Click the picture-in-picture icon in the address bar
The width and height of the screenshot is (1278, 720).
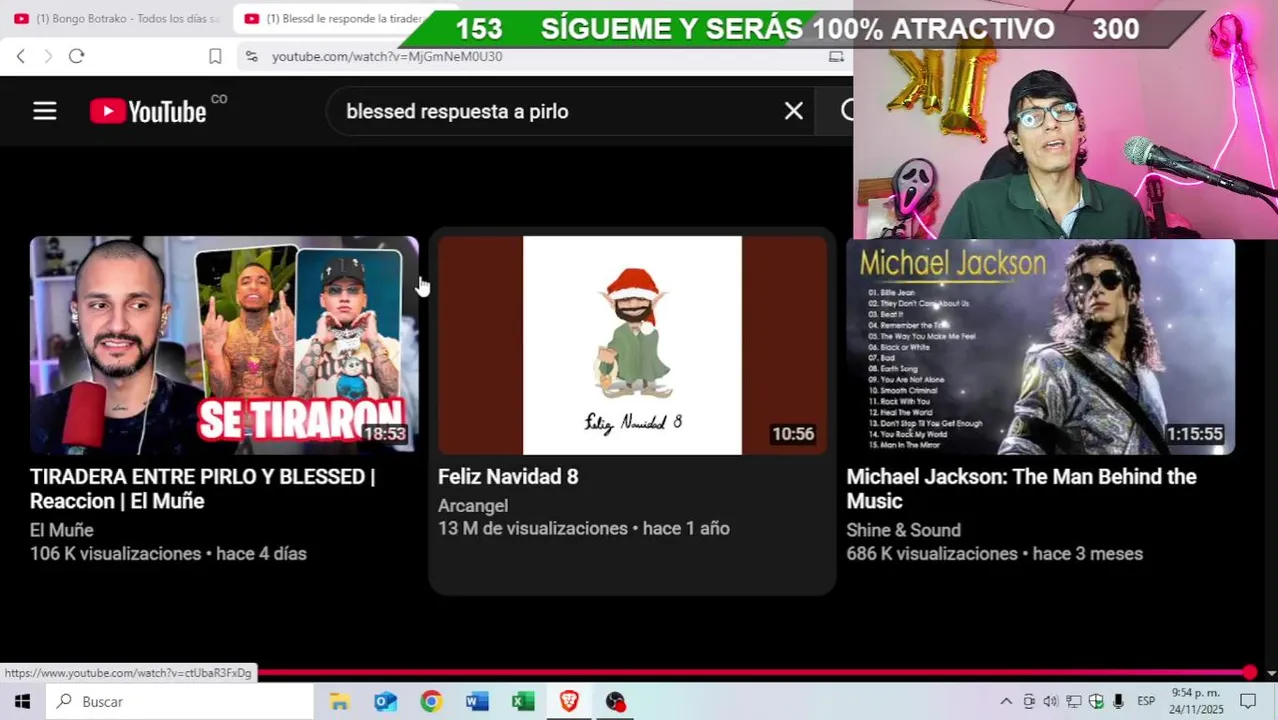click(x=836, y=57)
